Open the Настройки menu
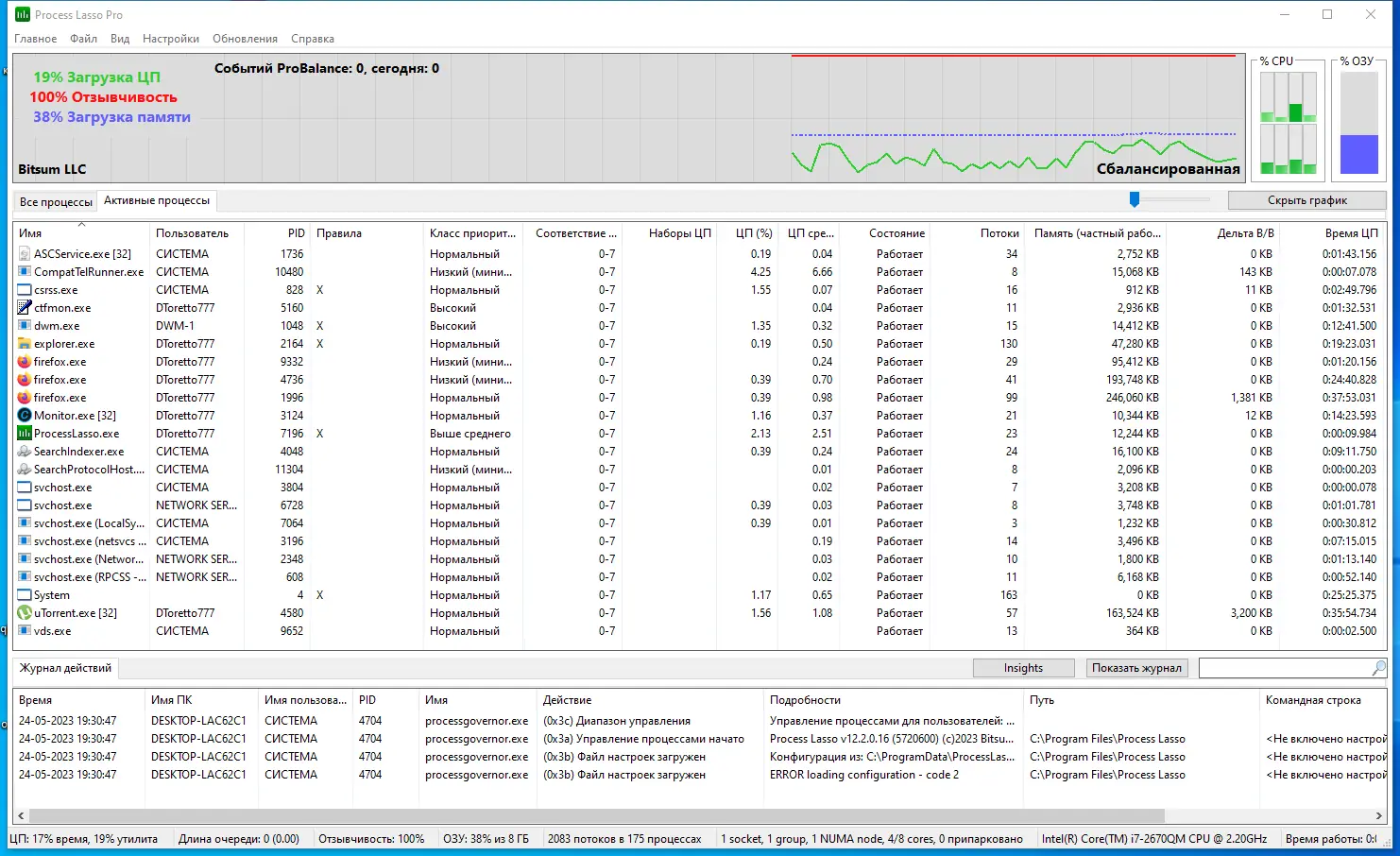This screenshot has width=1400, height=856. (171, 39)
